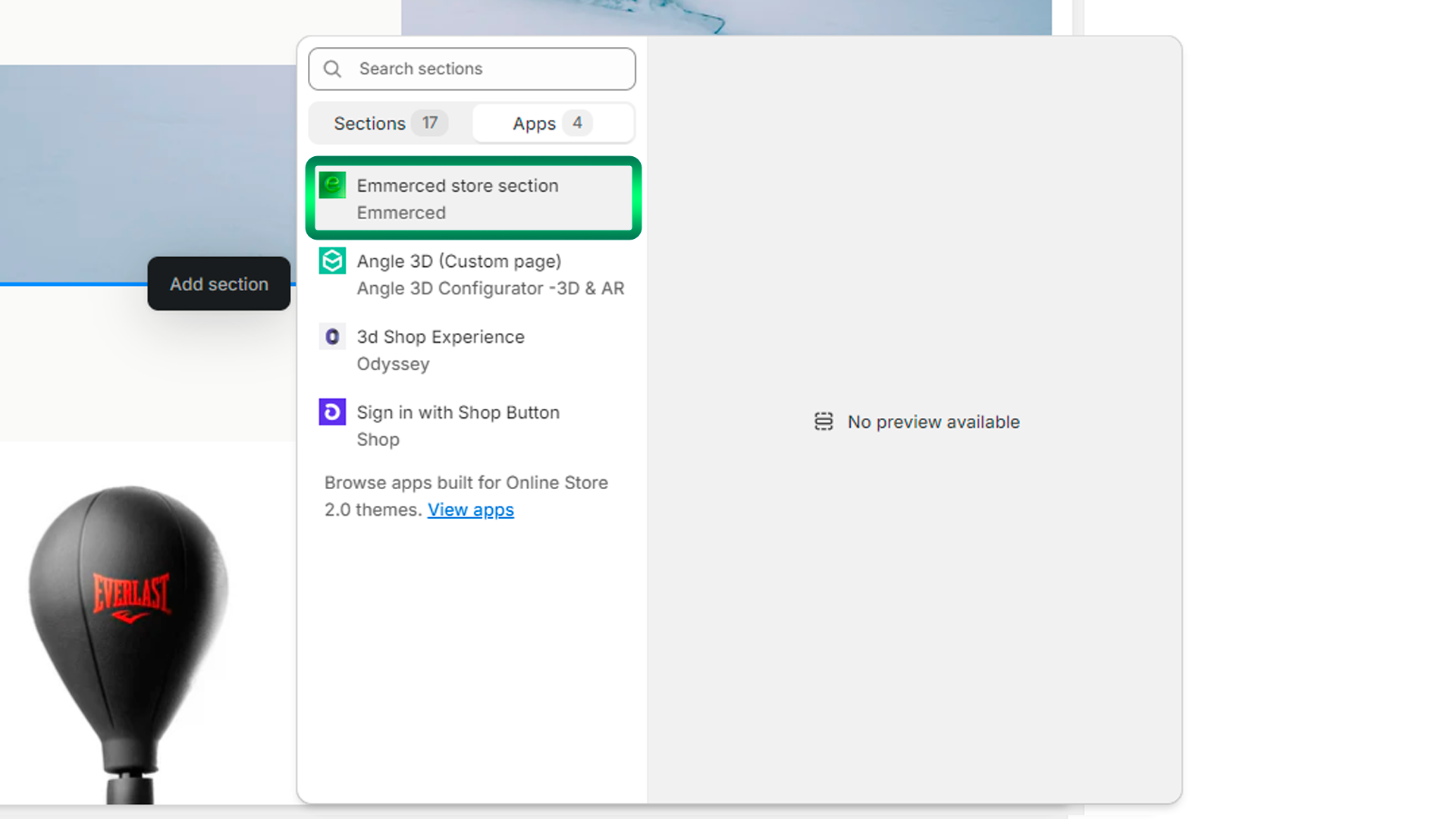This screenshot has width=1456, height=819.
Task: Click the Add section button
Action: (x=218, y=284)
